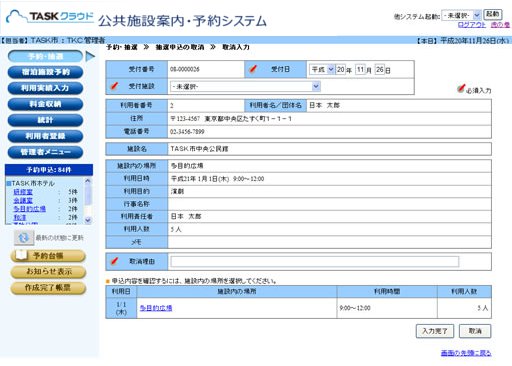Screen dimensions: 512x366
Task: Click the 抽選申込の取消 breadcrumb
Action: pyautogui.click(x=180, y=47)
